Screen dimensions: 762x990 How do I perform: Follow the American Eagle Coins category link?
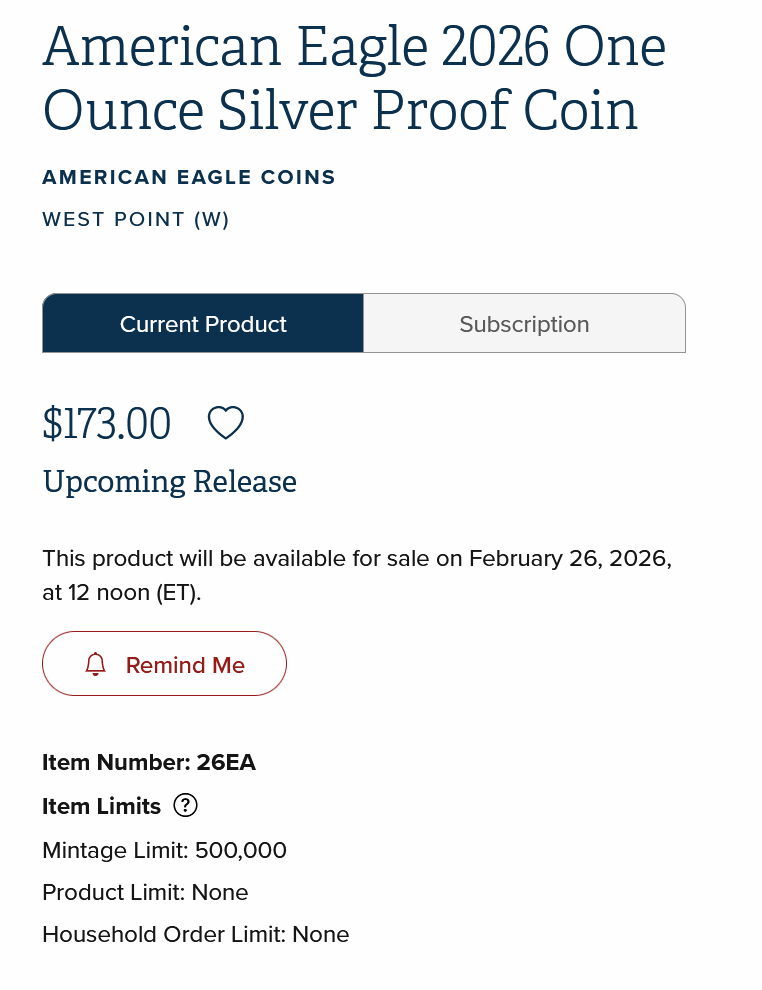click(189, 178)
